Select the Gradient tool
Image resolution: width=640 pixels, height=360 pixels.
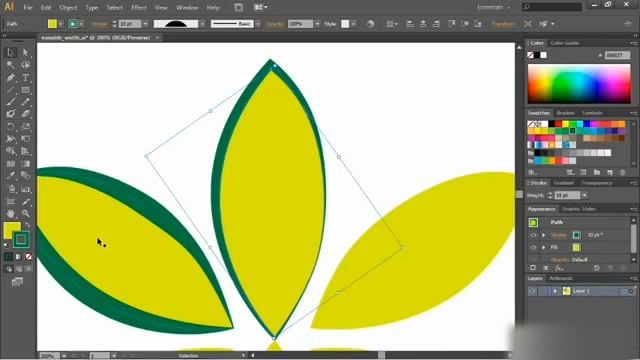pyautogui.click(x=25, y=164)
